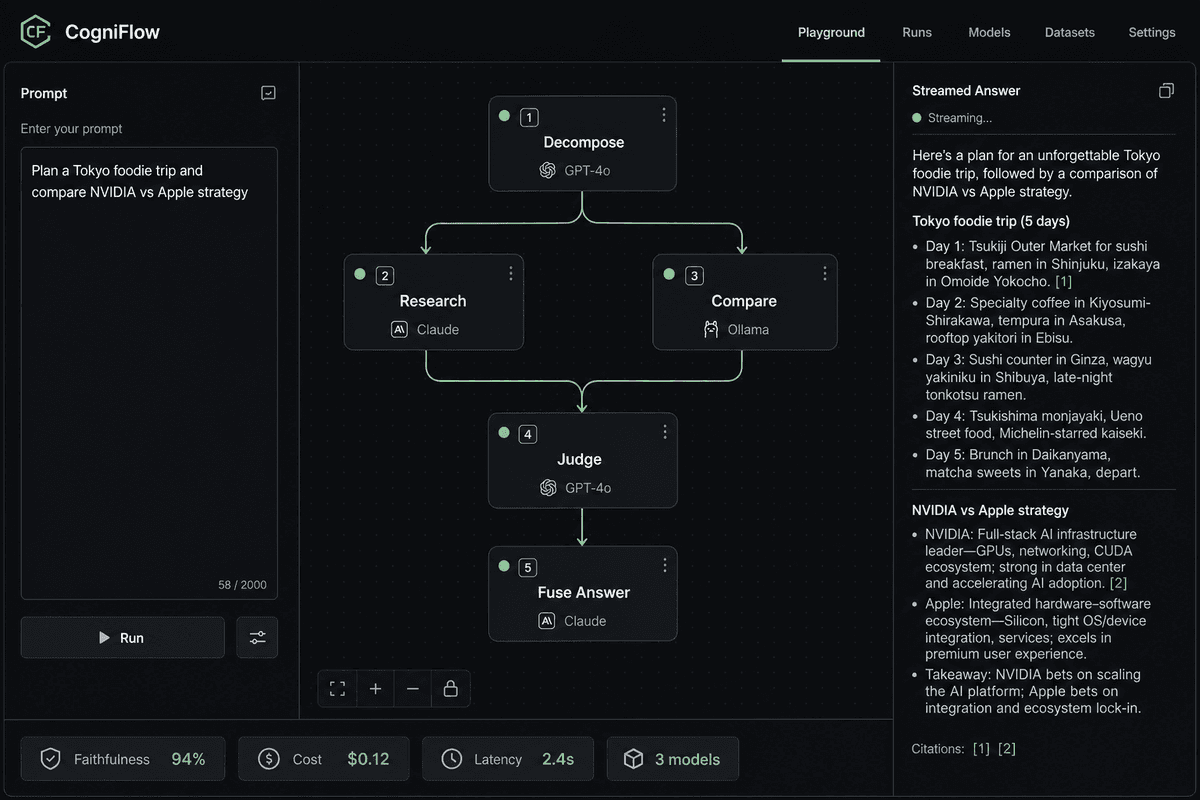Click the 58 / 2000 character counter
The width and height of the screenshot is (1200, 800).
pos(243,585)
